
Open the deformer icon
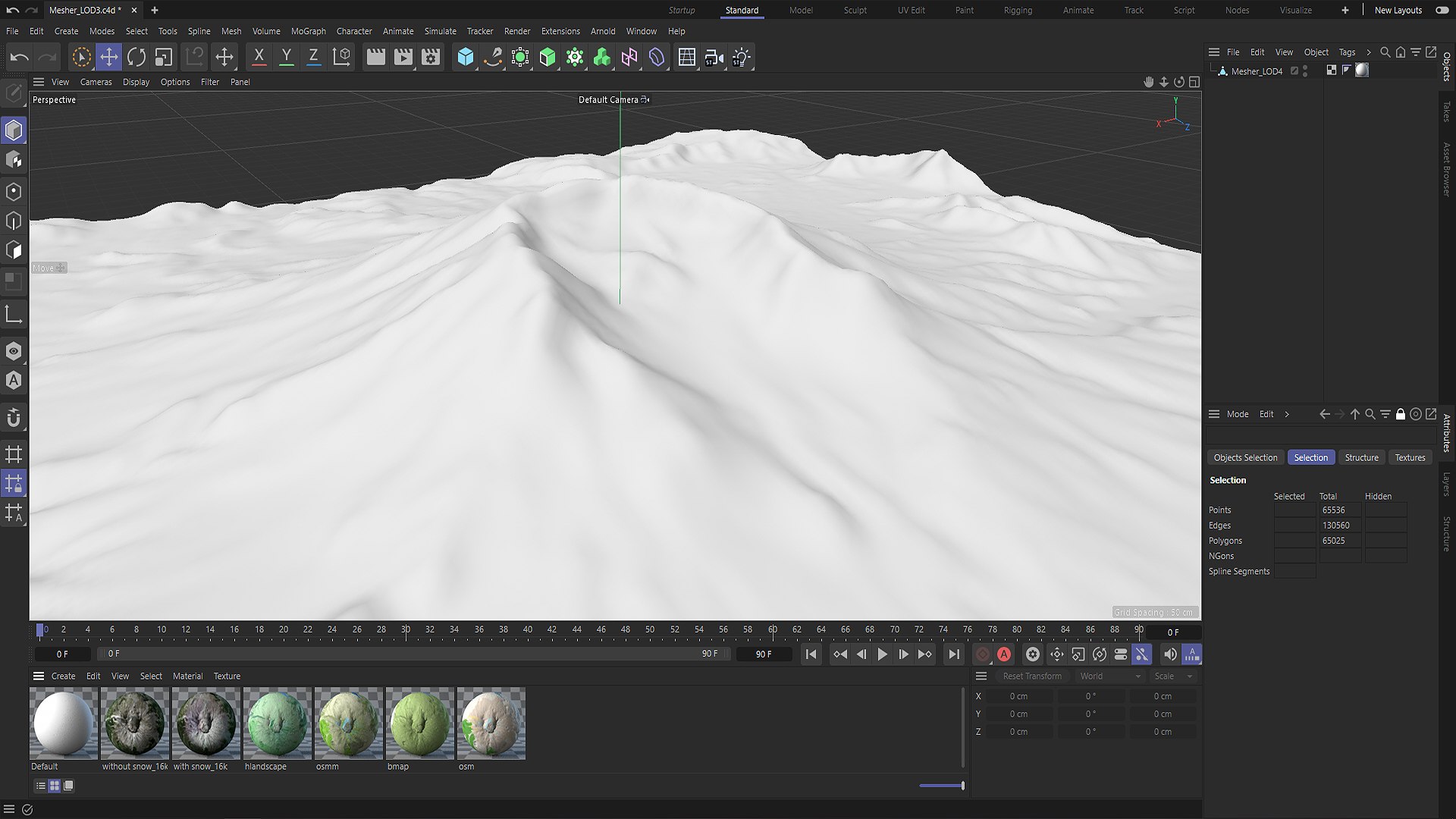(657, 57)
